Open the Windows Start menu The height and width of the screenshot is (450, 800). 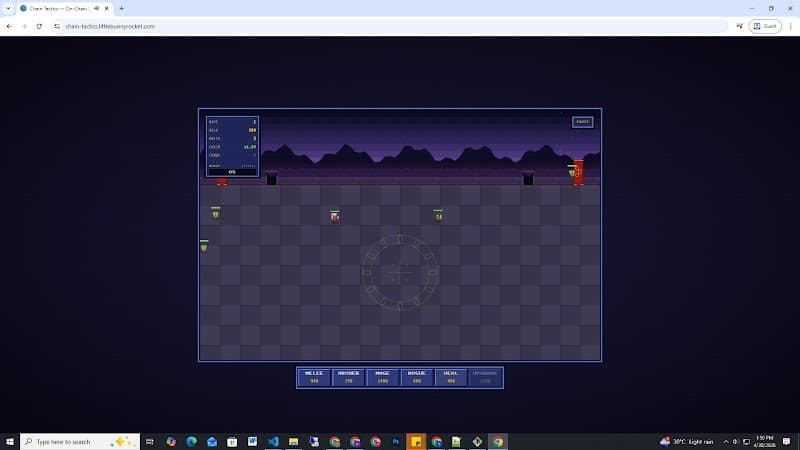coord(10,441)
